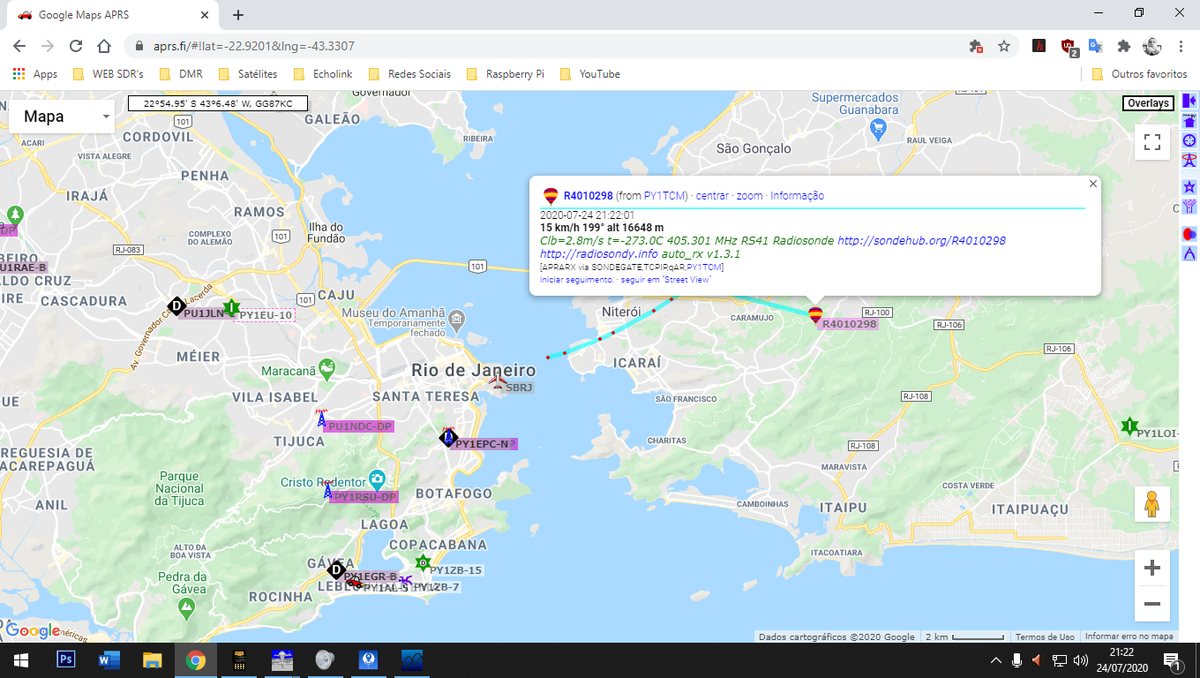
Task: Click the PY1LOI green star marker
Action: [x=1129, y=427]
